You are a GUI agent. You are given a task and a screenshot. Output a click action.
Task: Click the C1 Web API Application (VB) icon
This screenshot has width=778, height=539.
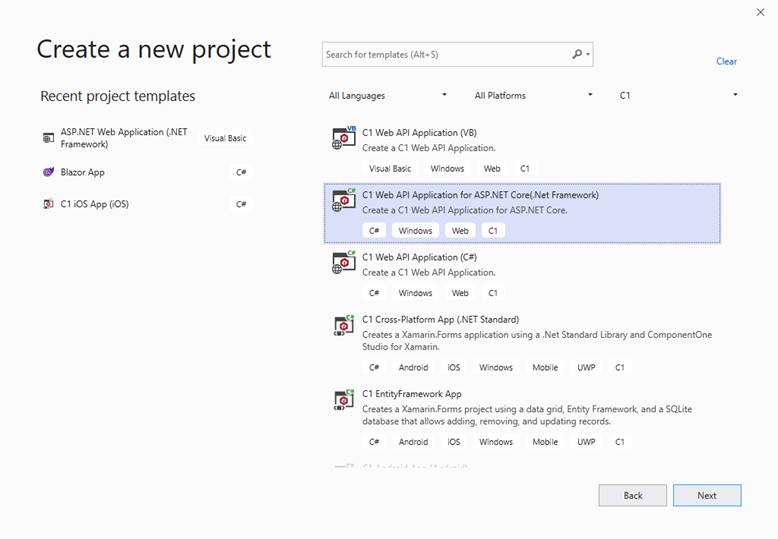tap(344, 138)
